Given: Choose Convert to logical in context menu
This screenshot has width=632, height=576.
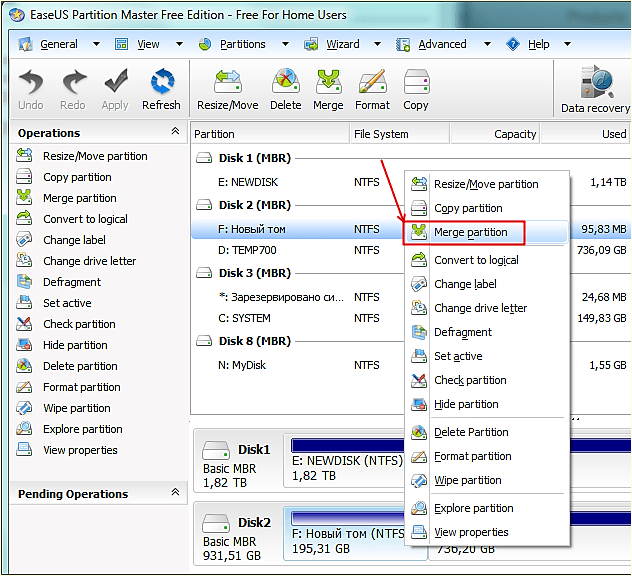Looking at the screenshot, I should [487, 260].
